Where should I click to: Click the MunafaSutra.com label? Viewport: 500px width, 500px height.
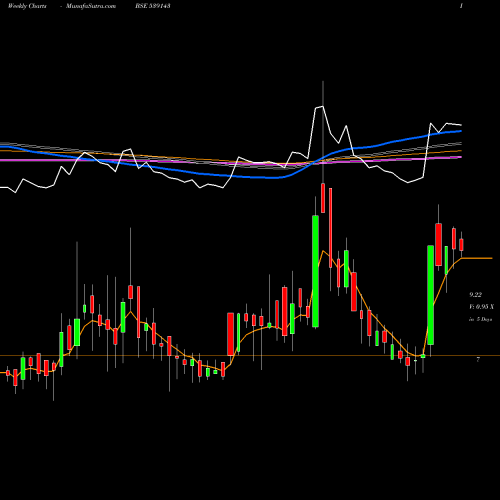click(91, 6)
